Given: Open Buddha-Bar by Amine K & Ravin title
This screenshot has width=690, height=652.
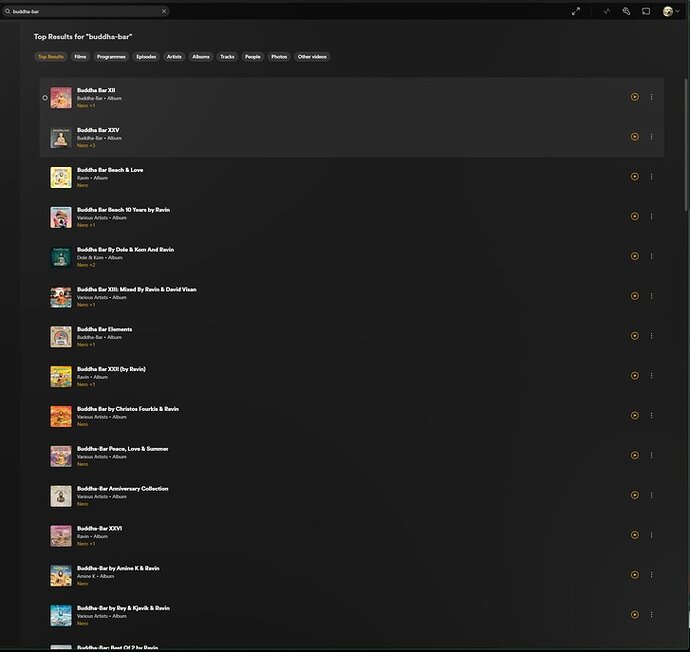Looking at the screenshot, I should click(118, 568).
